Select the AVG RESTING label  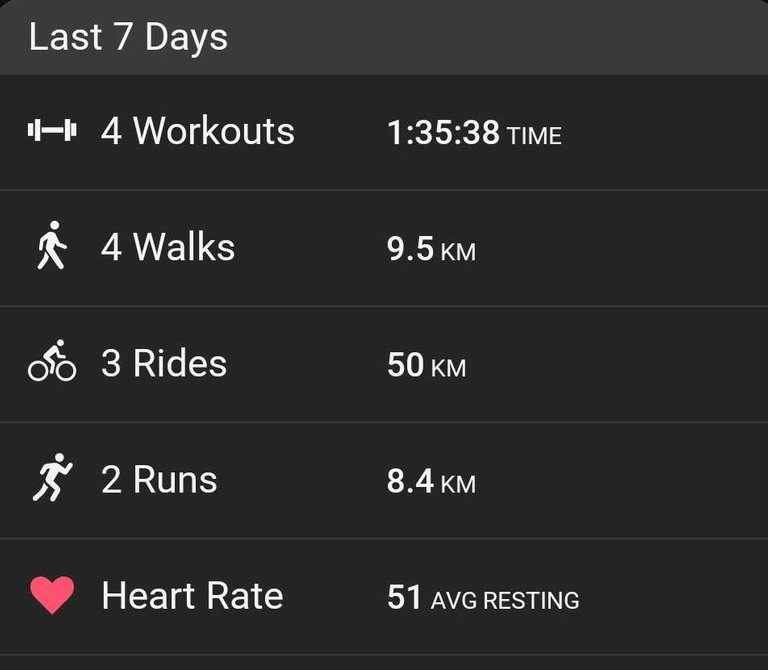click(x=505, y=600)
